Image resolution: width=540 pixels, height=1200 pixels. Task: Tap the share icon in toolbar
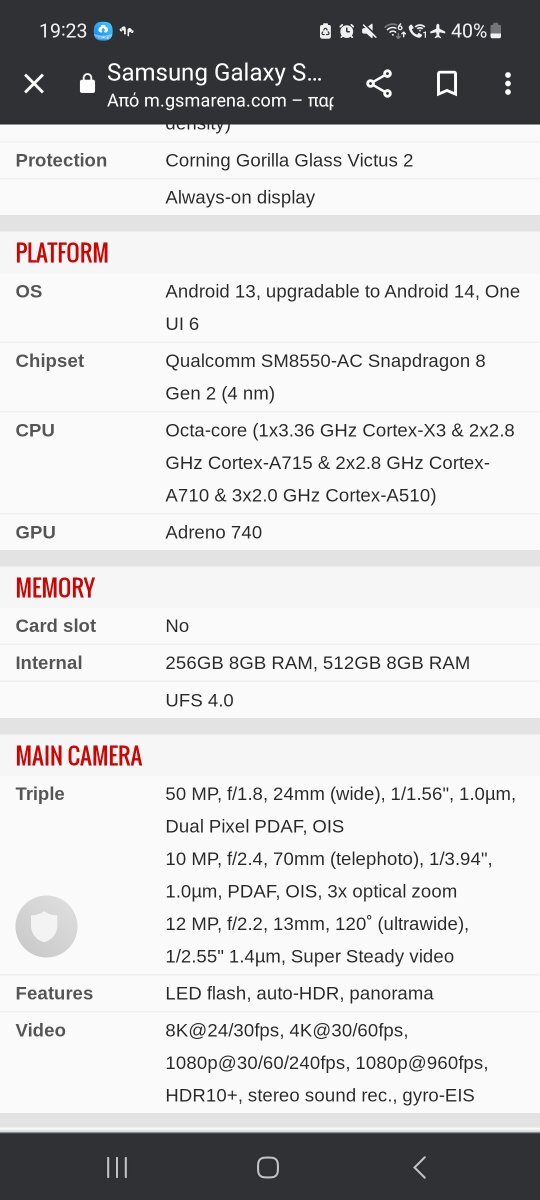point(379,84)
